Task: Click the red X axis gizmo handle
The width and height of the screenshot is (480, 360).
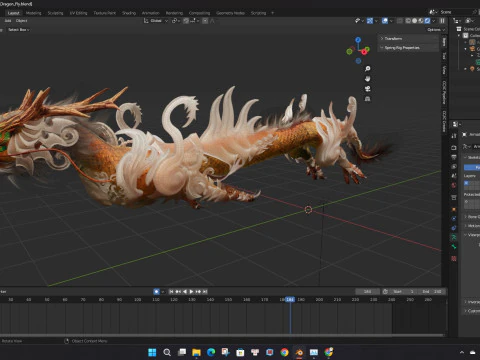Action: [x=365, y=52]
